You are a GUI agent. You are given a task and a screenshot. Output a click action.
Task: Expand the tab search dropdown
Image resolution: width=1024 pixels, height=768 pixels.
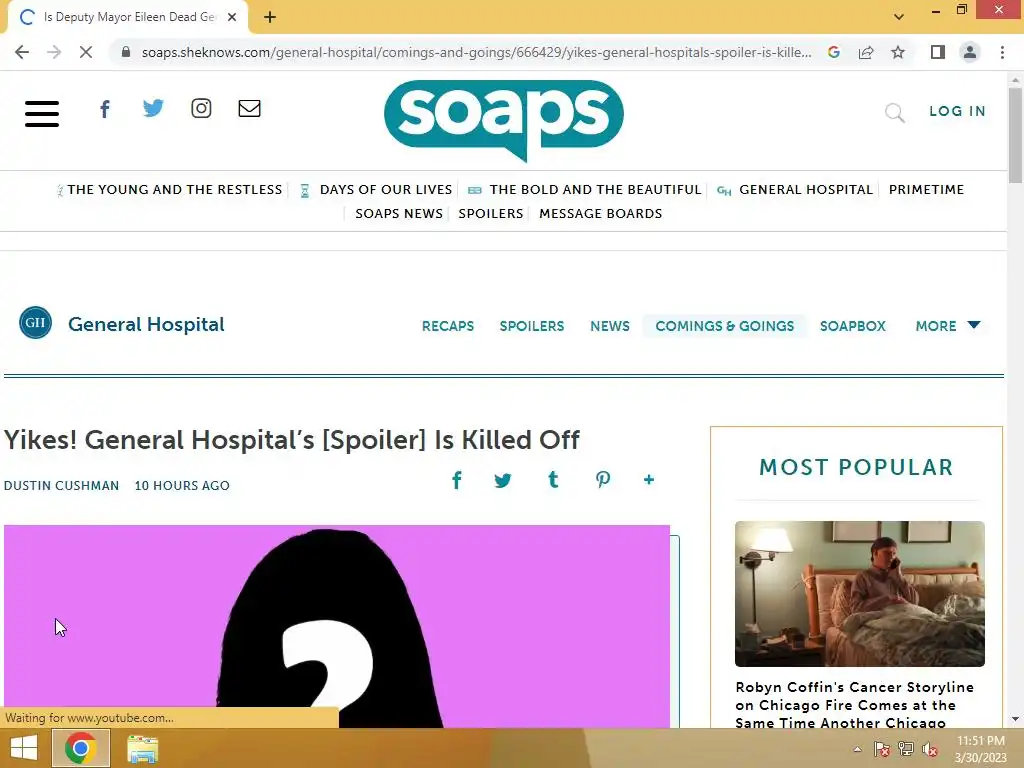pyautogui.click(x=899, y=17)
